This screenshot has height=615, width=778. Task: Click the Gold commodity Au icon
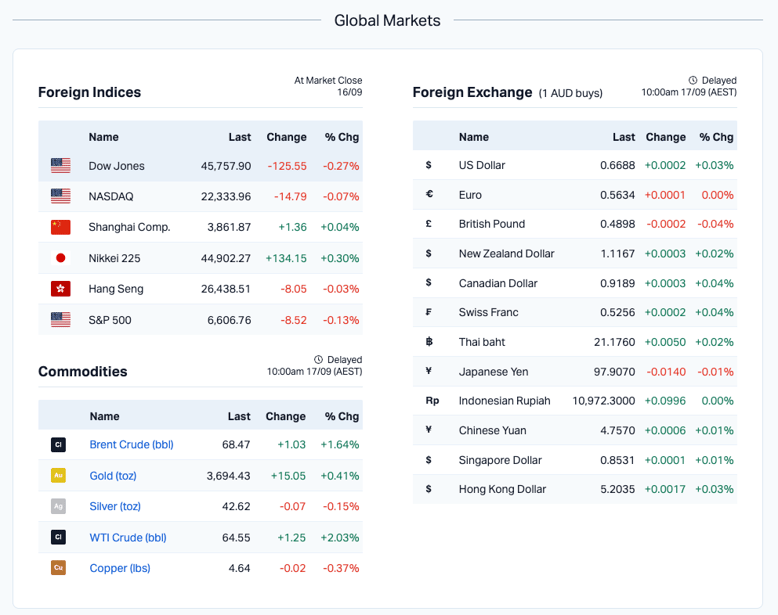pyautogui.click(x=58, y=476)
